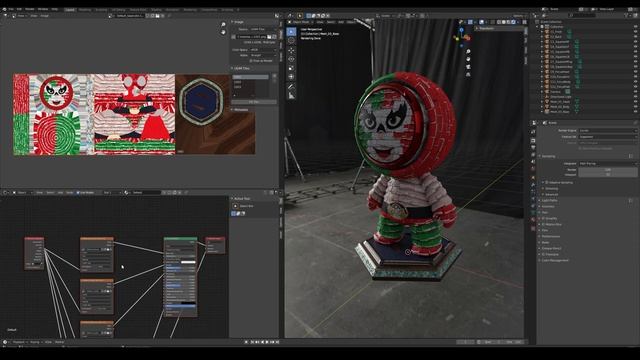Hide Camera using its eye icon
This screenshot has width=640, height=360.
635,92
